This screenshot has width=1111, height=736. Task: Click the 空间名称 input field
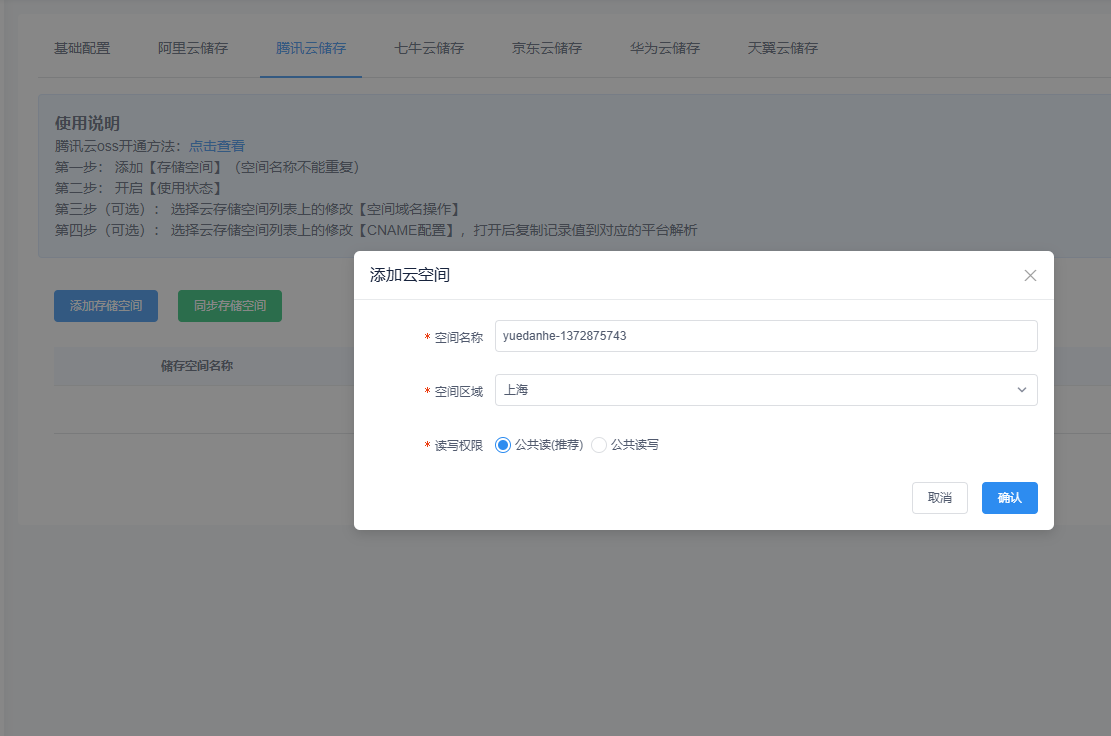pyautogui.click(x=765, y=336)
